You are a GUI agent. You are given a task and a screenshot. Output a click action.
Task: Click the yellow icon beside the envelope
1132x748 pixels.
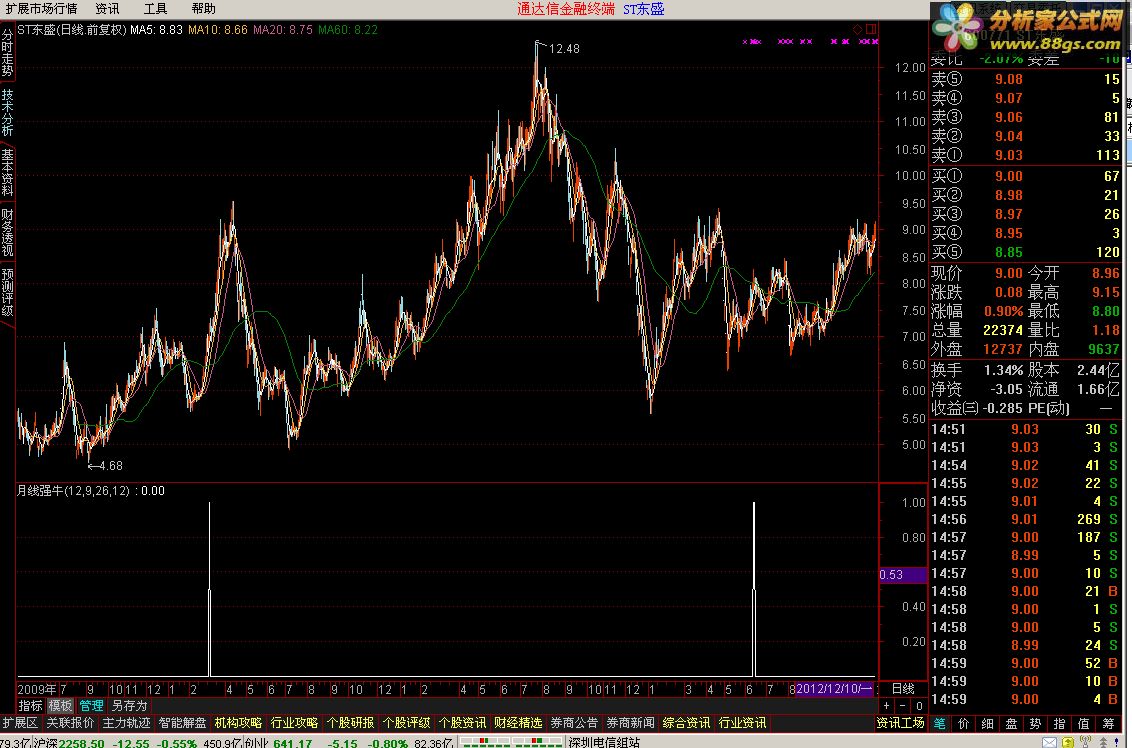1067,742
